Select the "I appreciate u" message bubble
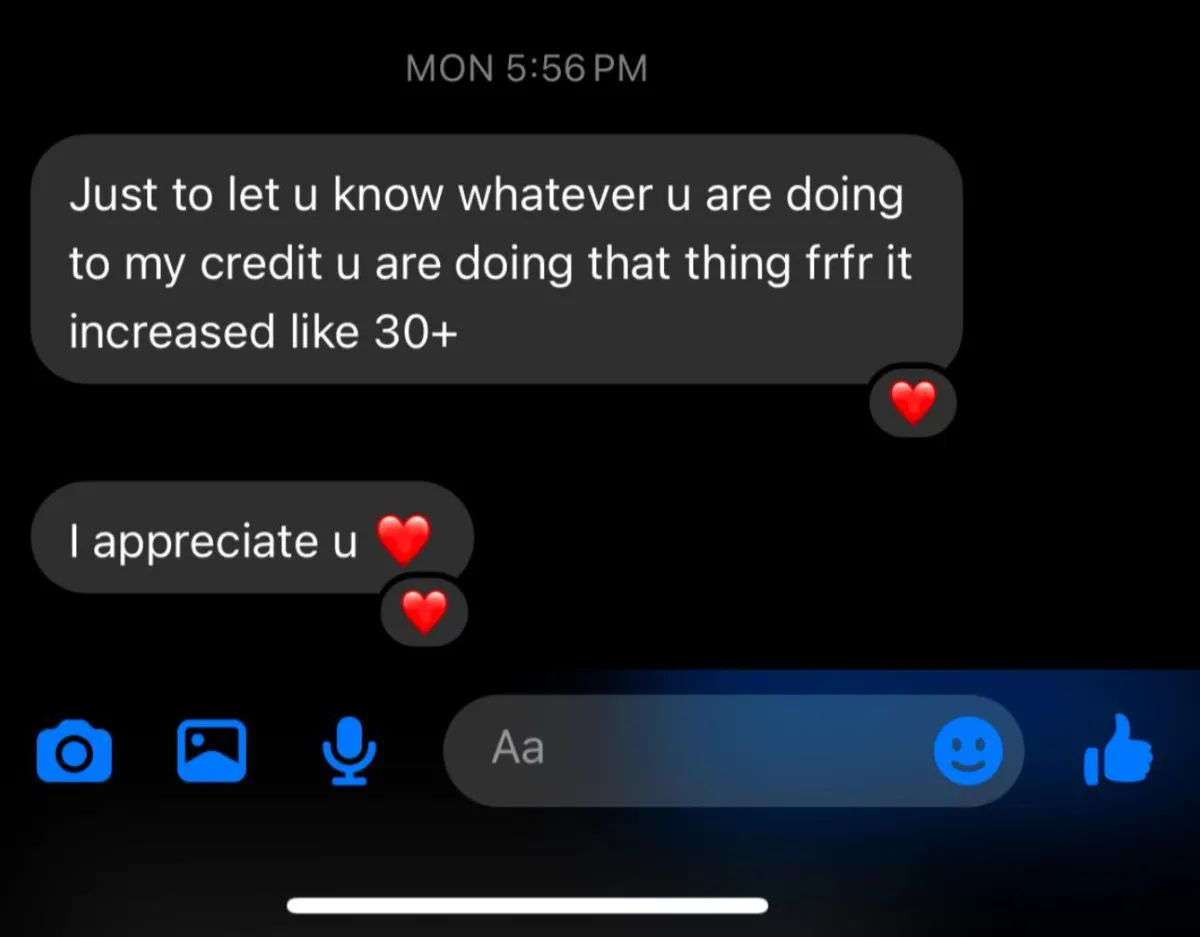This screenshot has width=1200, height=937. (252, 538)
